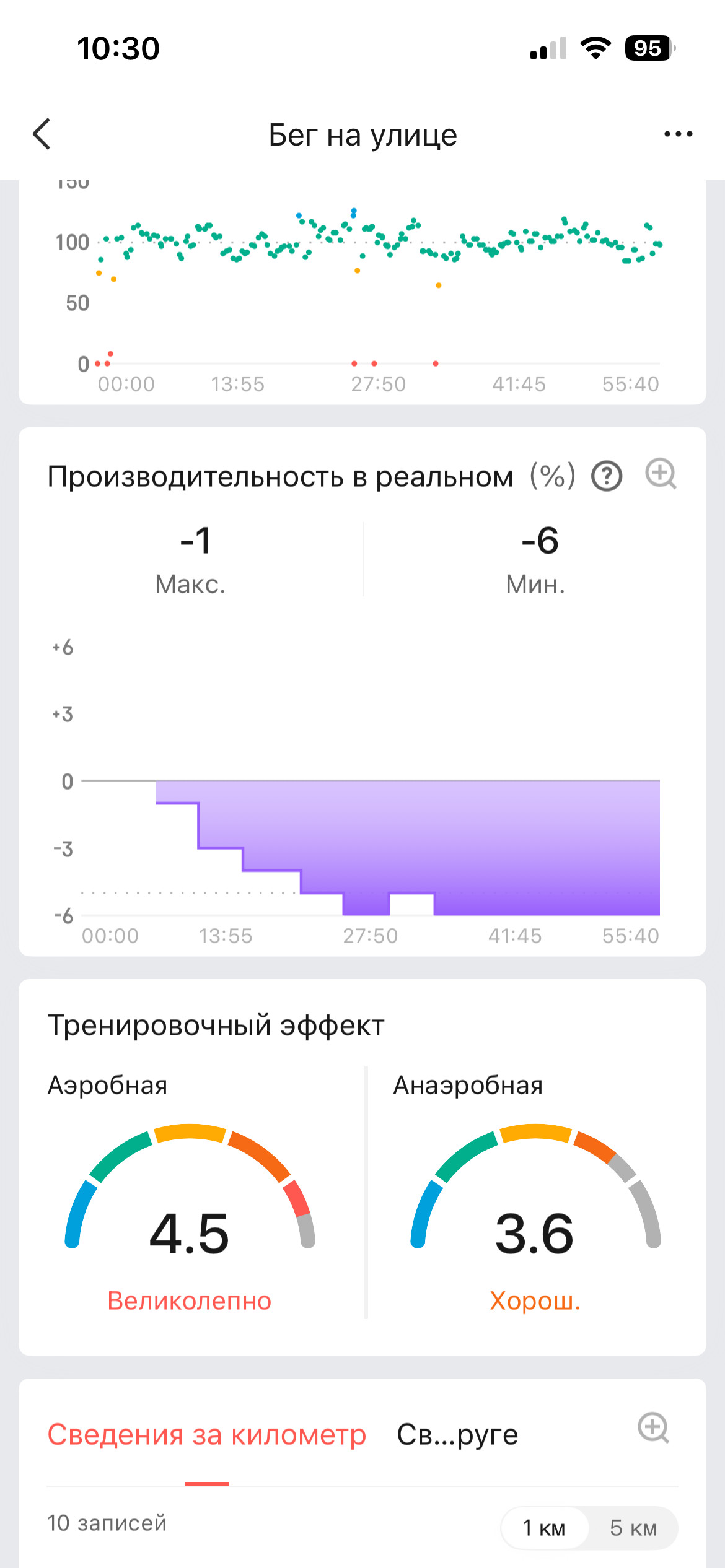Select the 1 км segment option
The image size is (725, 1568).
tap(544, 1528)
